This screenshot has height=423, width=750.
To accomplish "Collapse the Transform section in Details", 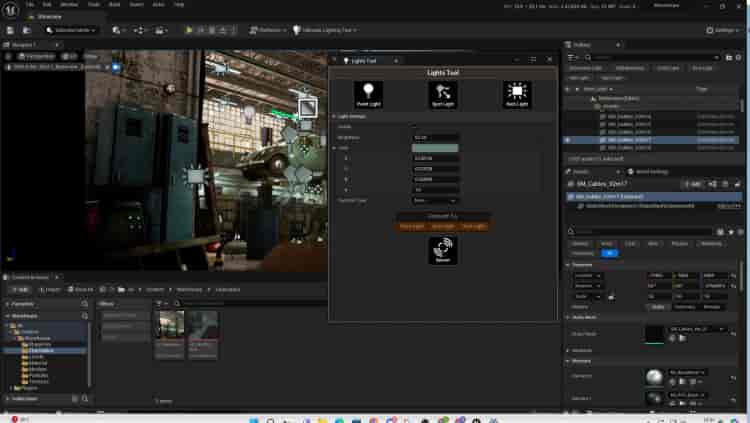I will 568,265.
